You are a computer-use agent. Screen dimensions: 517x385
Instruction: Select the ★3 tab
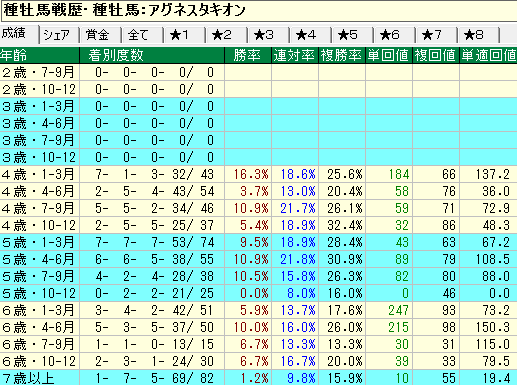pos(268,35)
